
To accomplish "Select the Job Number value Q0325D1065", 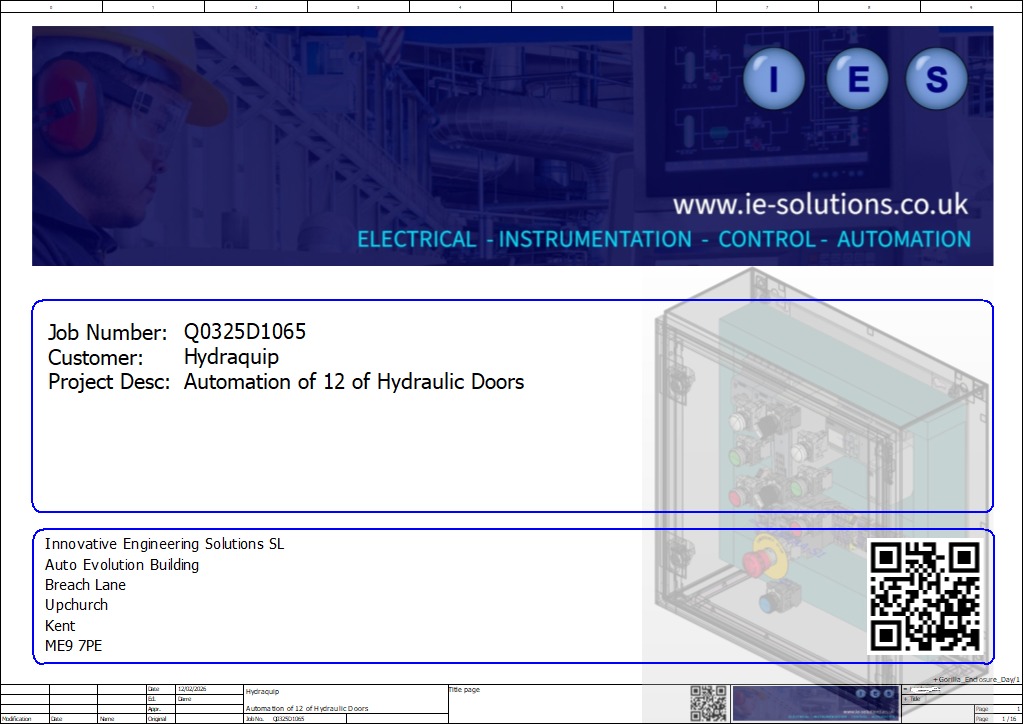I will (x=245, y=332).
